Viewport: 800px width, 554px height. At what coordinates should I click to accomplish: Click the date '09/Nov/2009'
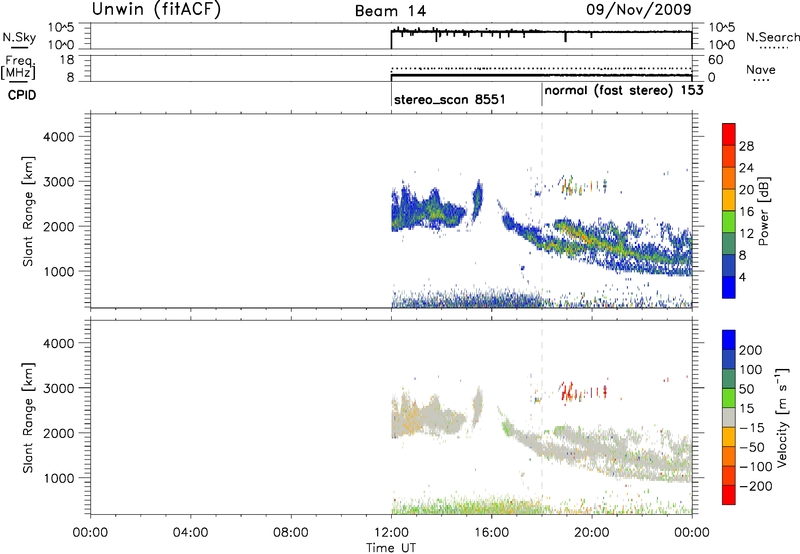[x=638, y=10]
